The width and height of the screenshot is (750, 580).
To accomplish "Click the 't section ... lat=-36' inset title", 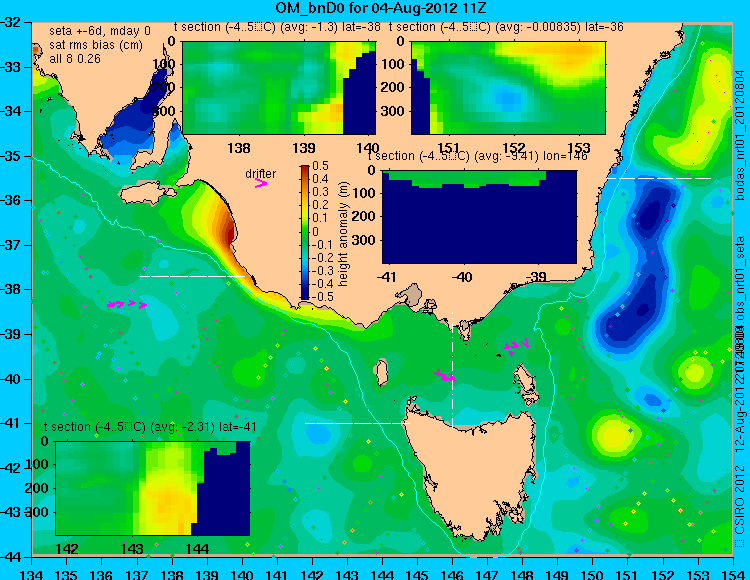I will [x=507, y=27].
